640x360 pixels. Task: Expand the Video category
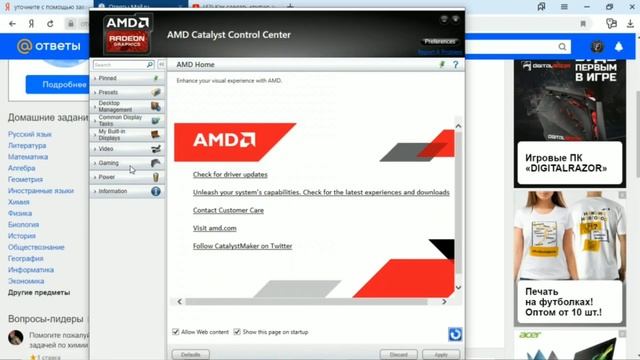point(127,149)
